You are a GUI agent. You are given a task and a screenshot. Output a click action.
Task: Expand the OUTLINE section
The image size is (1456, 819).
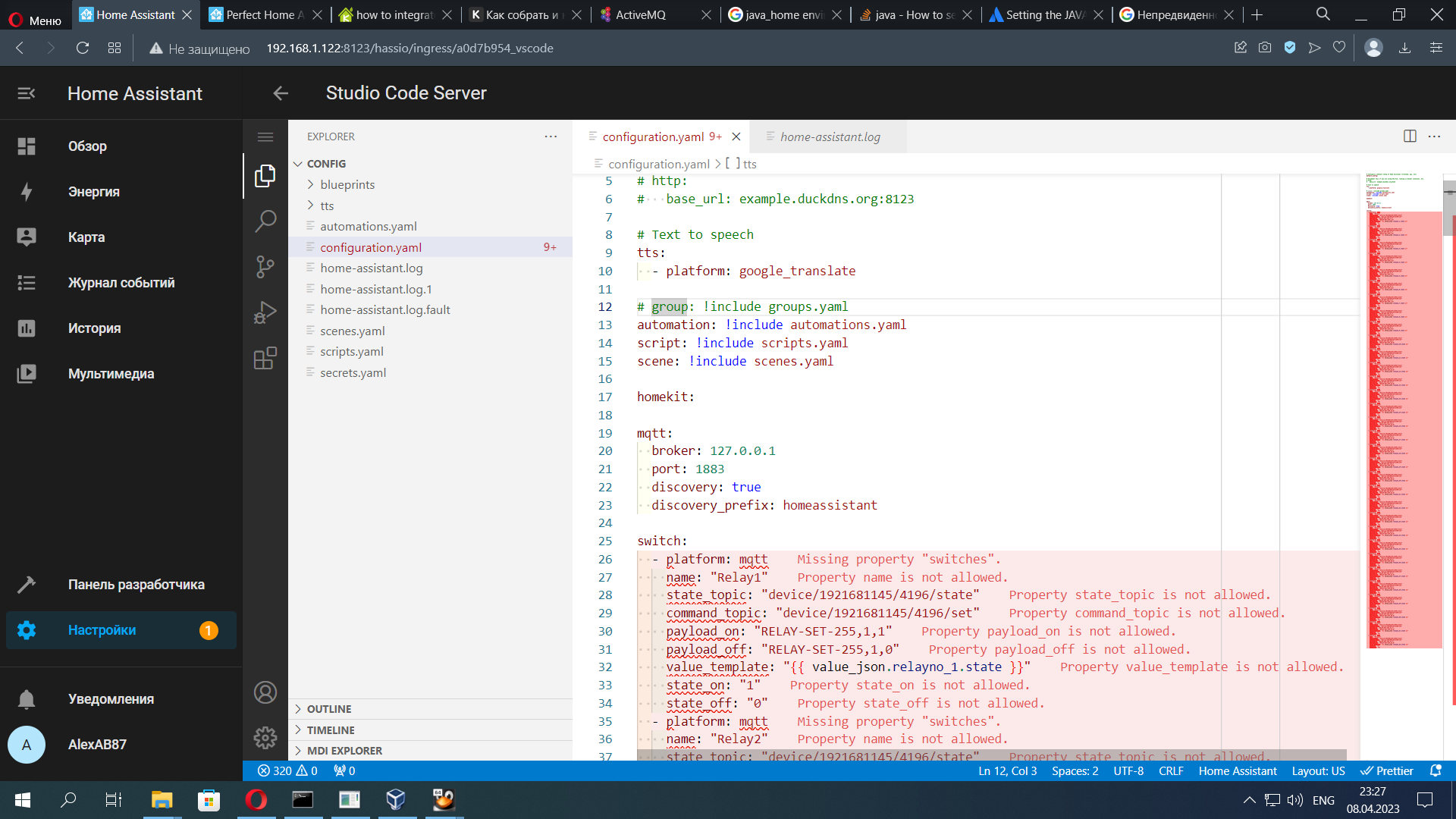[329, 709]
